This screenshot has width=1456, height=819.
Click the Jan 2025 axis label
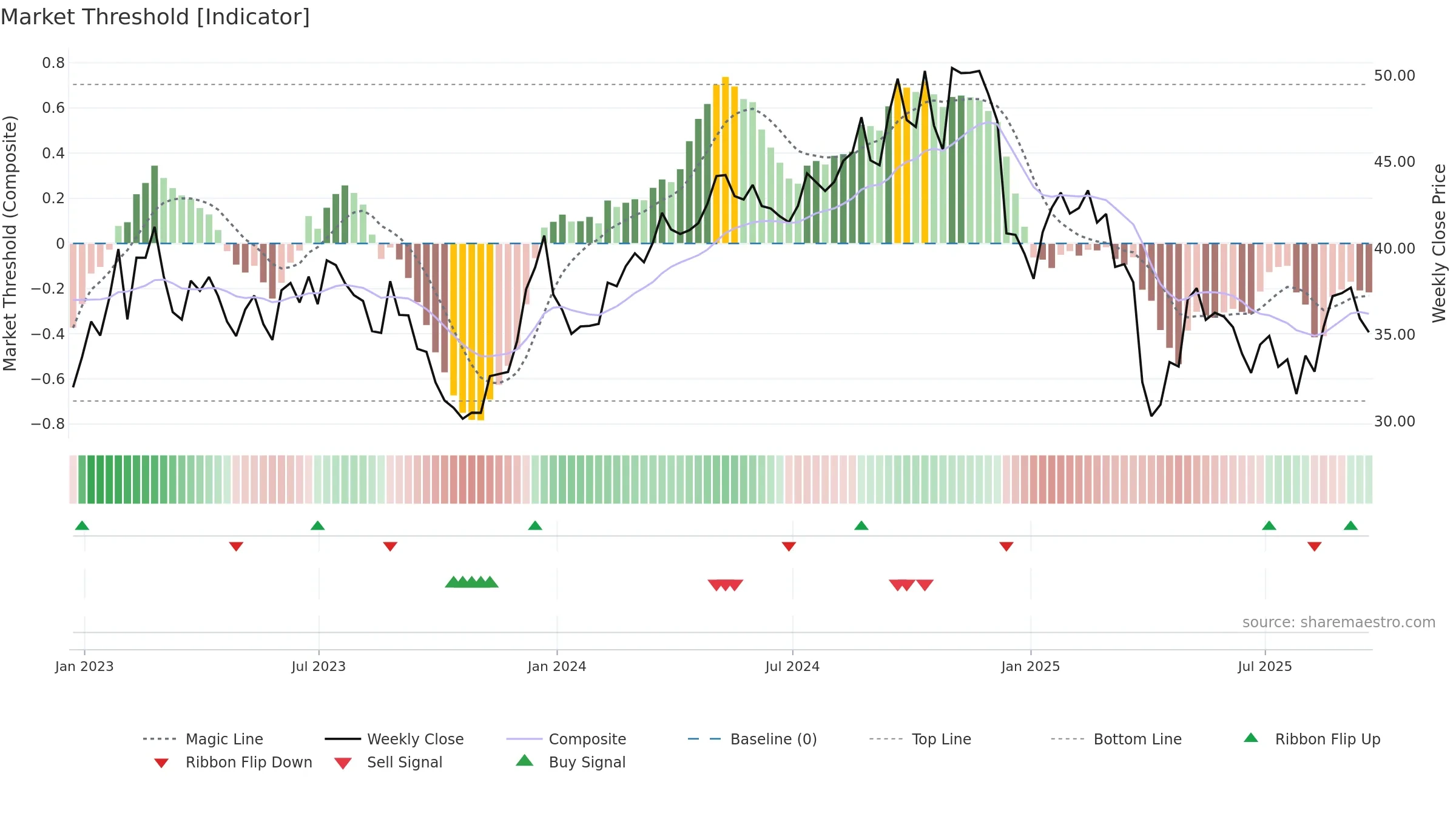coord(1031,666)
